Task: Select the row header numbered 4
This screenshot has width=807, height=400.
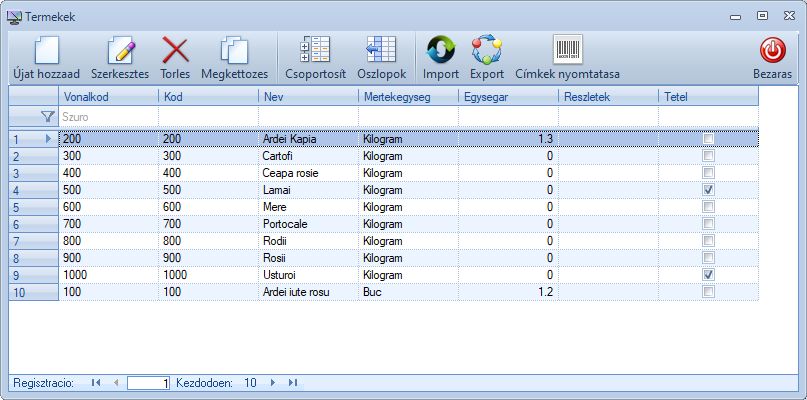Action: tap(33, 189)
